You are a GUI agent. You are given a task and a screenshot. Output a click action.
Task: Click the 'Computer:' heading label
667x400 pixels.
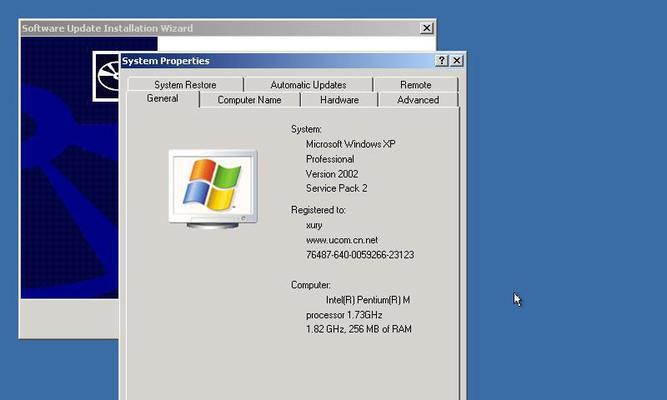point(311,285)
